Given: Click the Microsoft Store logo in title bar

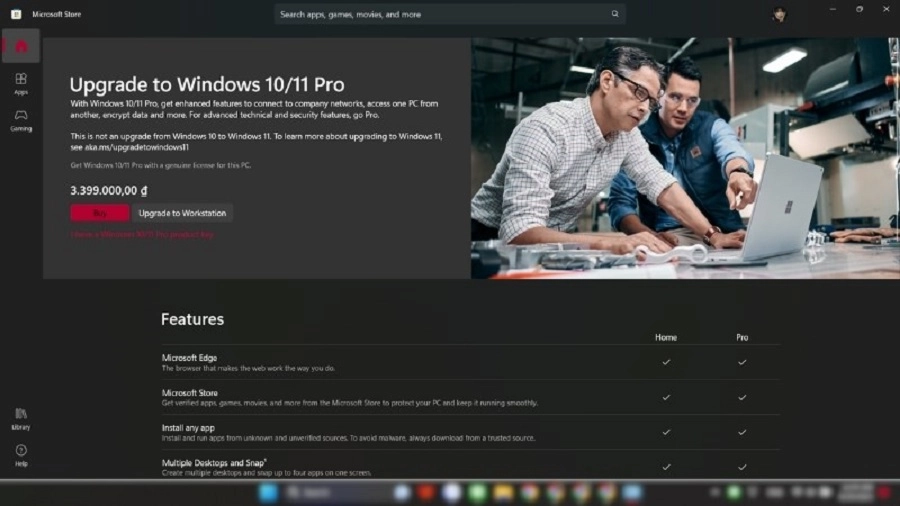Looking at the screenshot, I should 16,14.
